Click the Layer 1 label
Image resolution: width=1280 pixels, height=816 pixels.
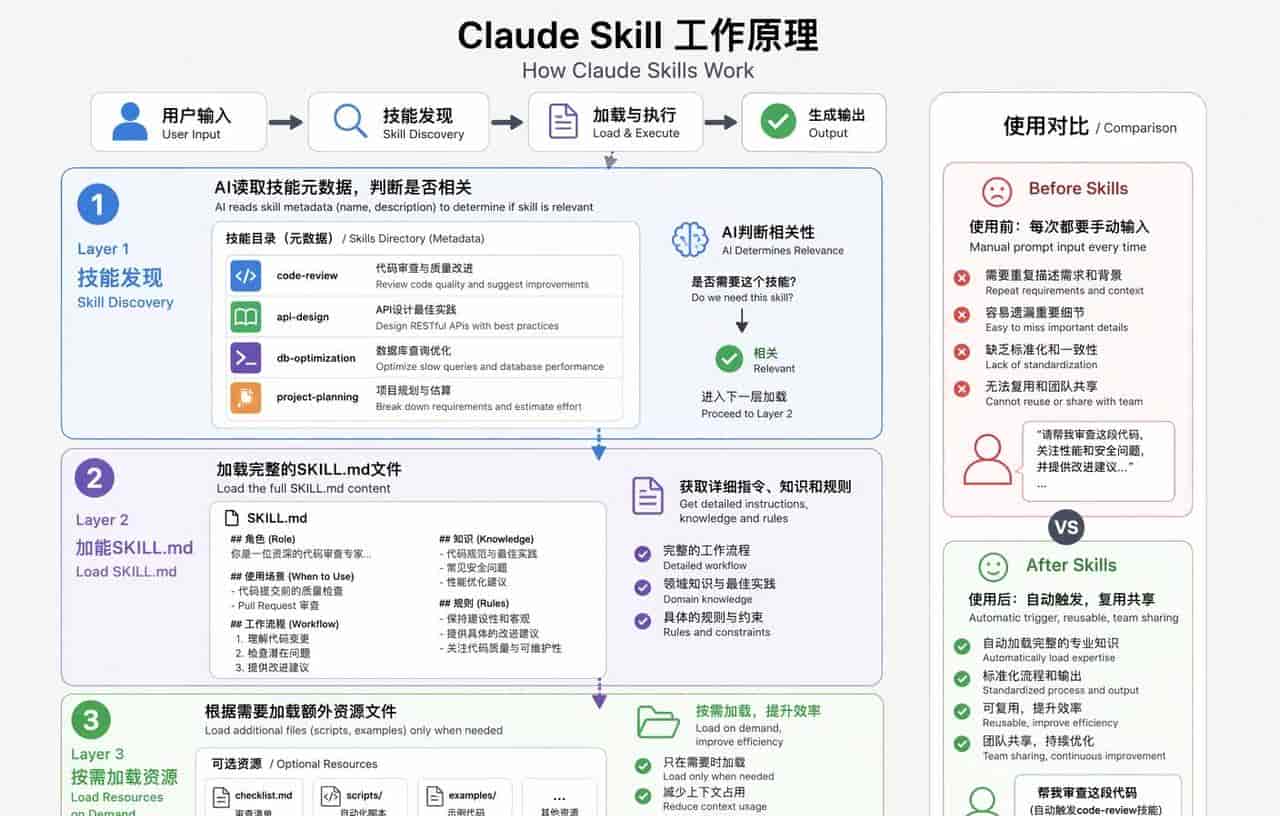click(x=103, y=249)
